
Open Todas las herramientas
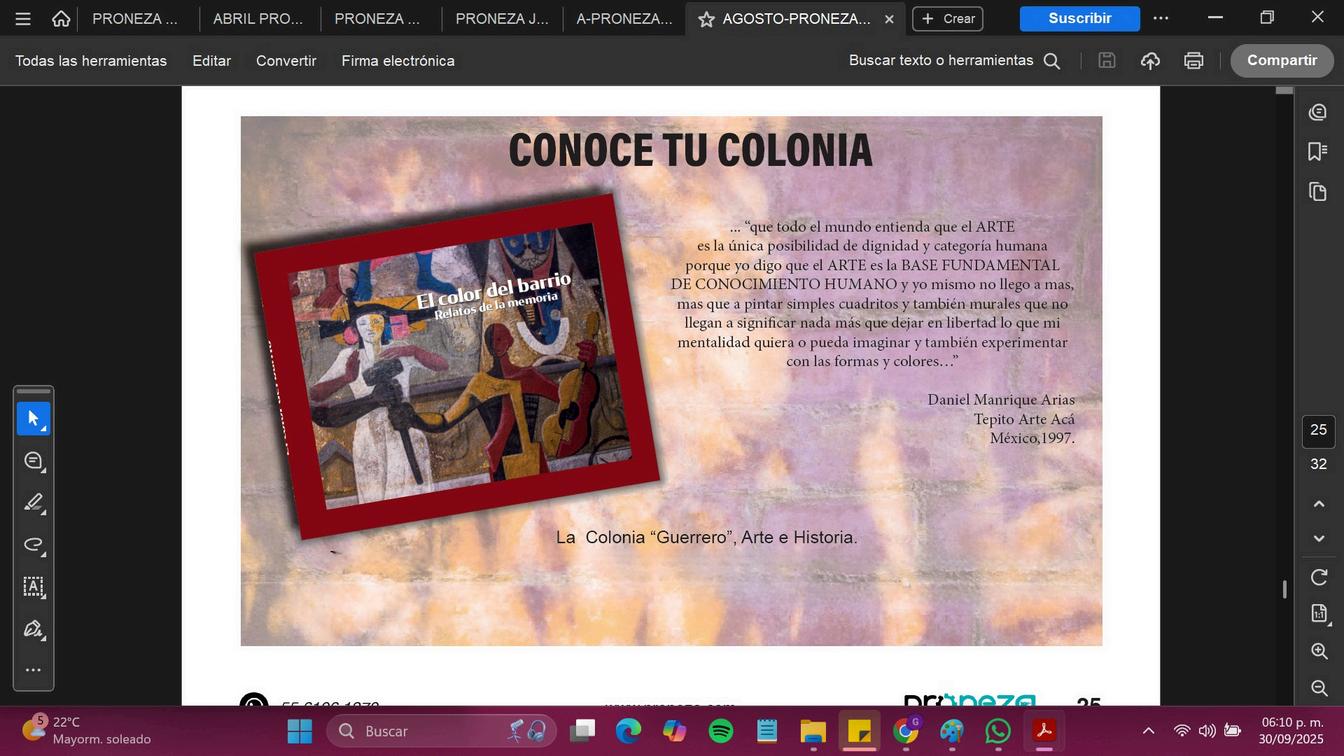(x=91, y=61)
